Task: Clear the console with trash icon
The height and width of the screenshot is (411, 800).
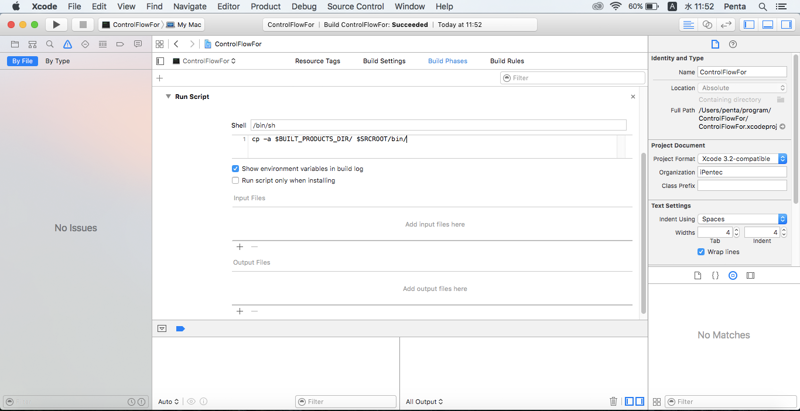Action: (614, 402)
